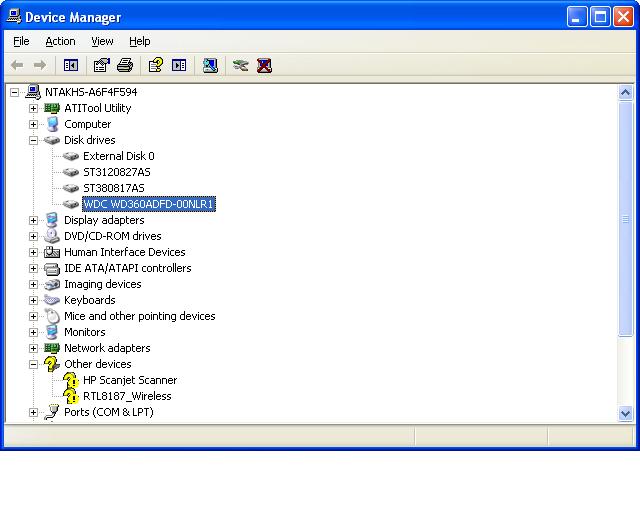This screenshot has width=640, height=512.
Task: Collapse the Other devices node
Action: [x=33, y=364]
